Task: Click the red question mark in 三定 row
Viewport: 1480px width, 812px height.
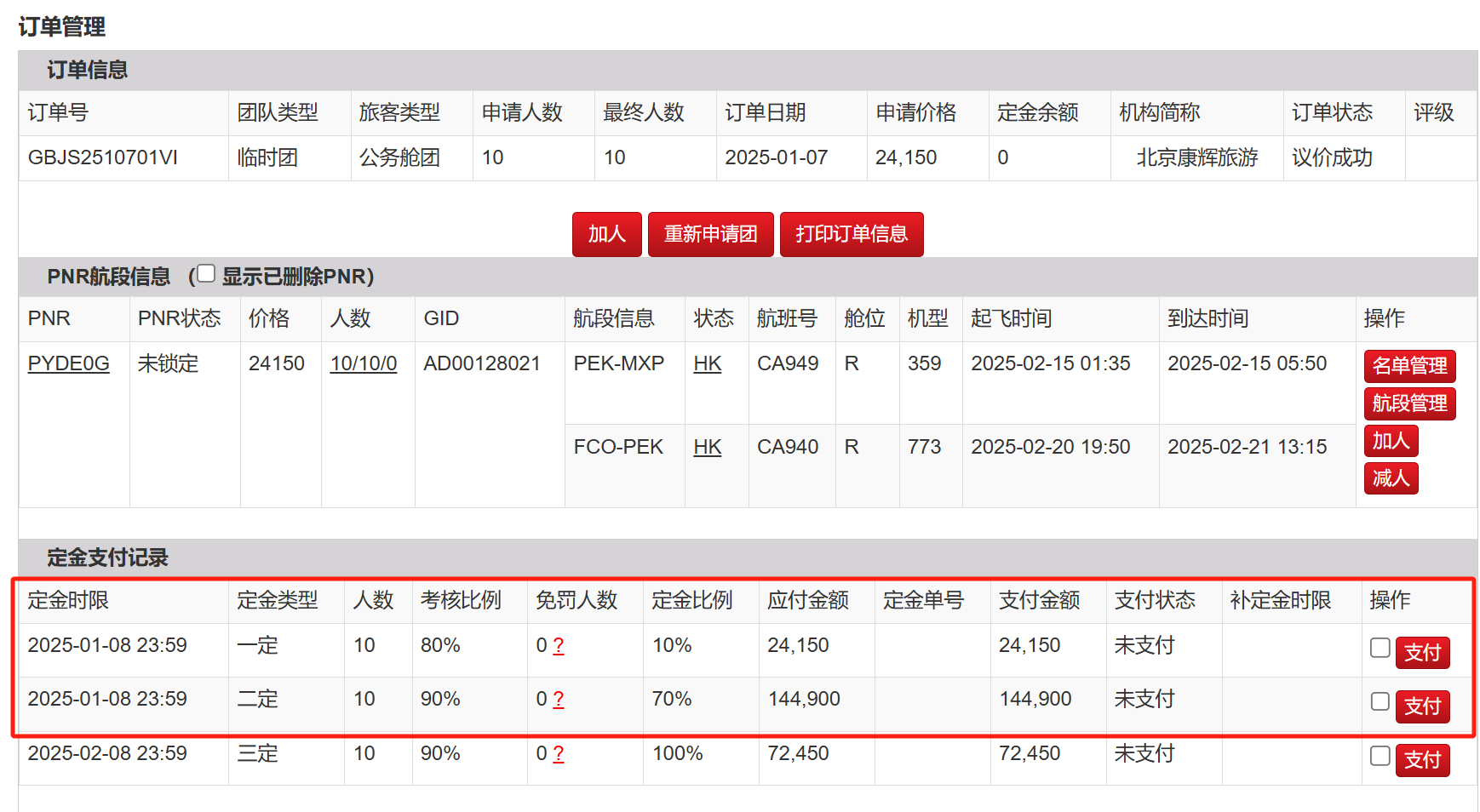Action: tap(559, 754)
